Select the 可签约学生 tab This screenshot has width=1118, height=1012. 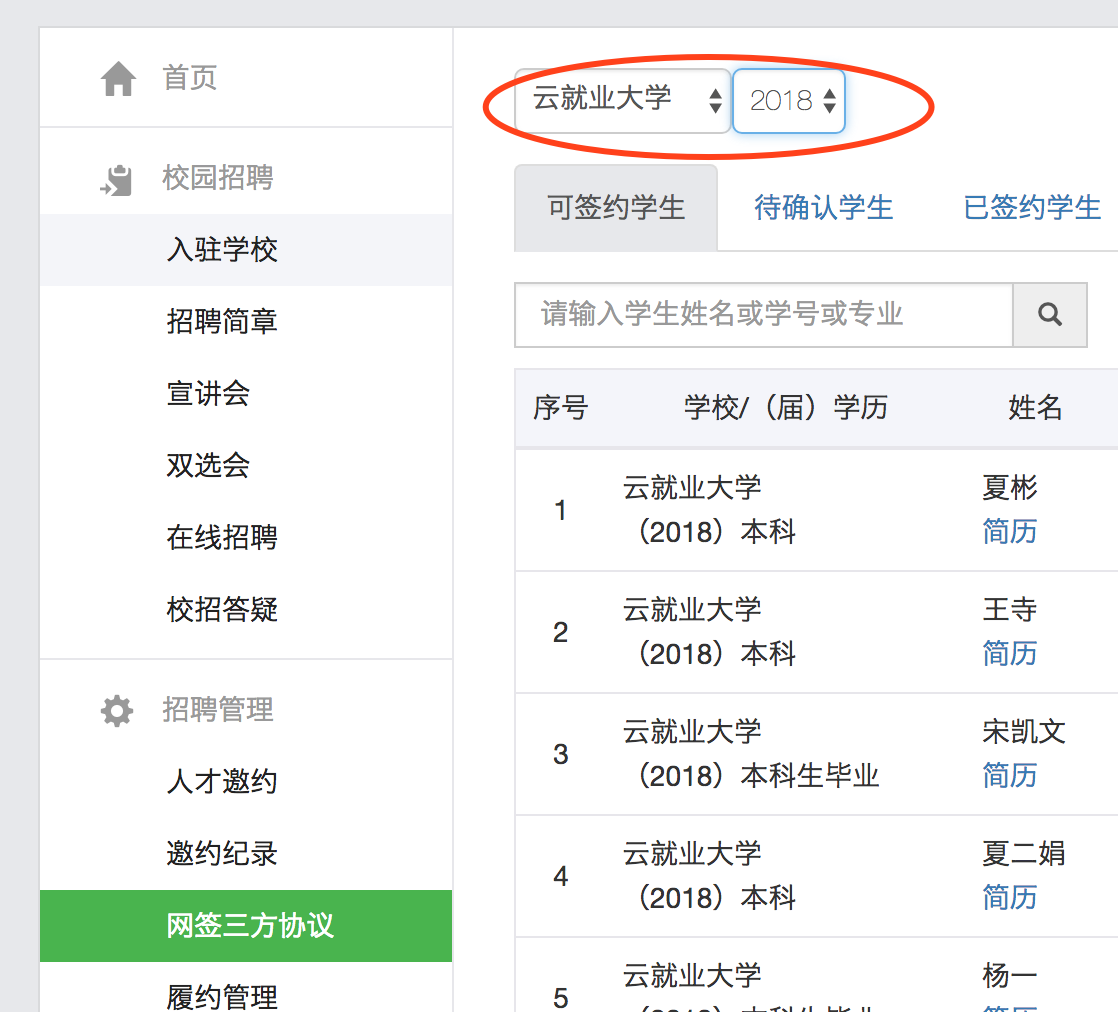tap(616, 208)
